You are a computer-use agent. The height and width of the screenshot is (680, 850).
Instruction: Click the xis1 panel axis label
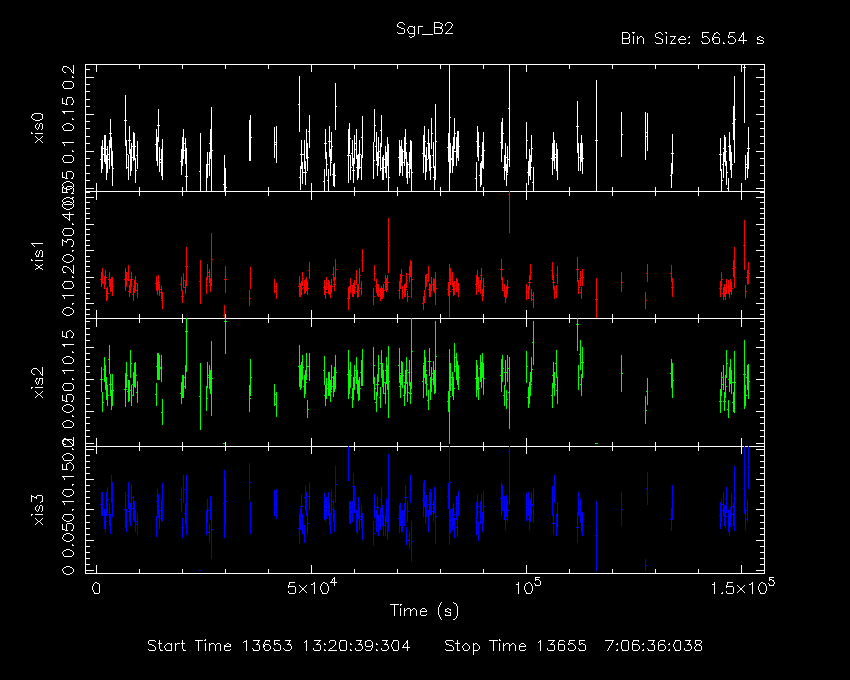pyautogui.click(x=38, y=255)
